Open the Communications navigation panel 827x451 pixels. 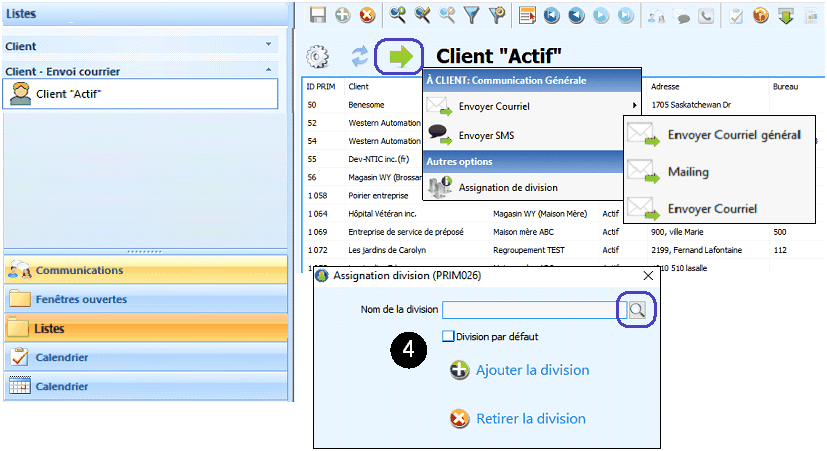80,270
